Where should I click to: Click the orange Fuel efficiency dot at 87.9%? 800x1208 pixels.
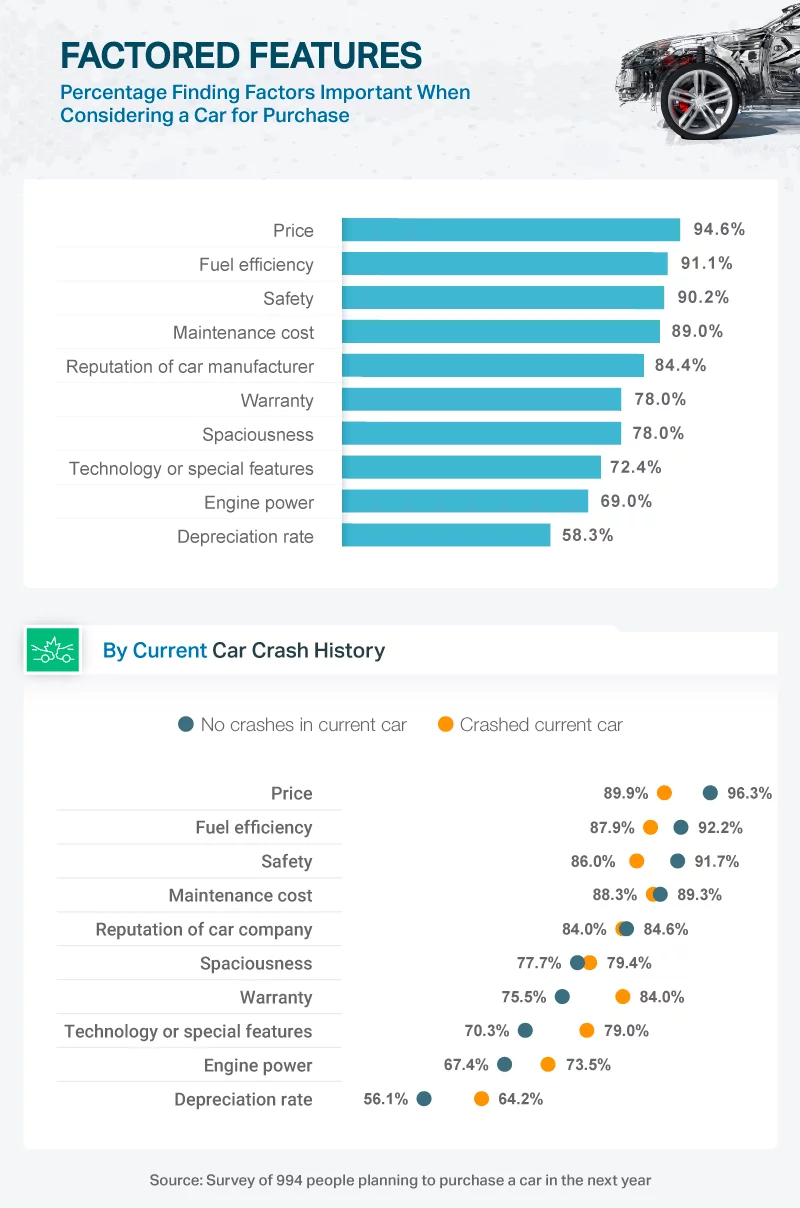(x=651, y=827)
